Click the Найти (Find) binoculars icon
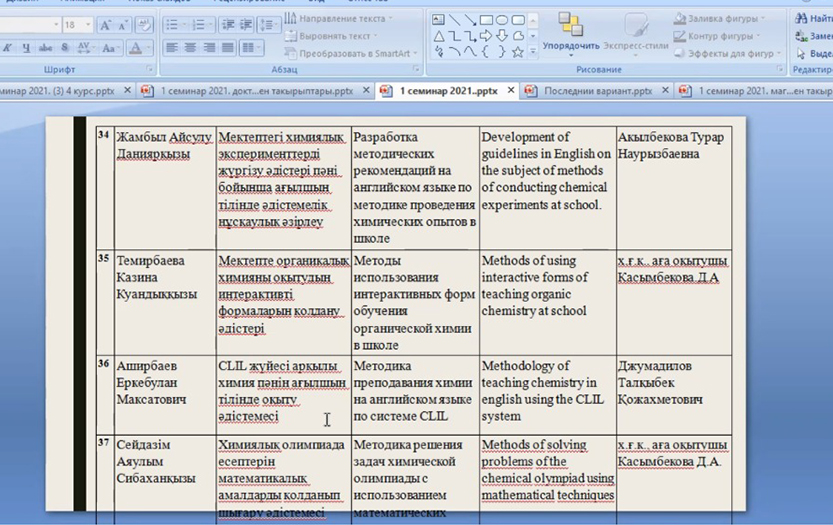This screenshot has width=833, height=525. (x=802, y=17)
